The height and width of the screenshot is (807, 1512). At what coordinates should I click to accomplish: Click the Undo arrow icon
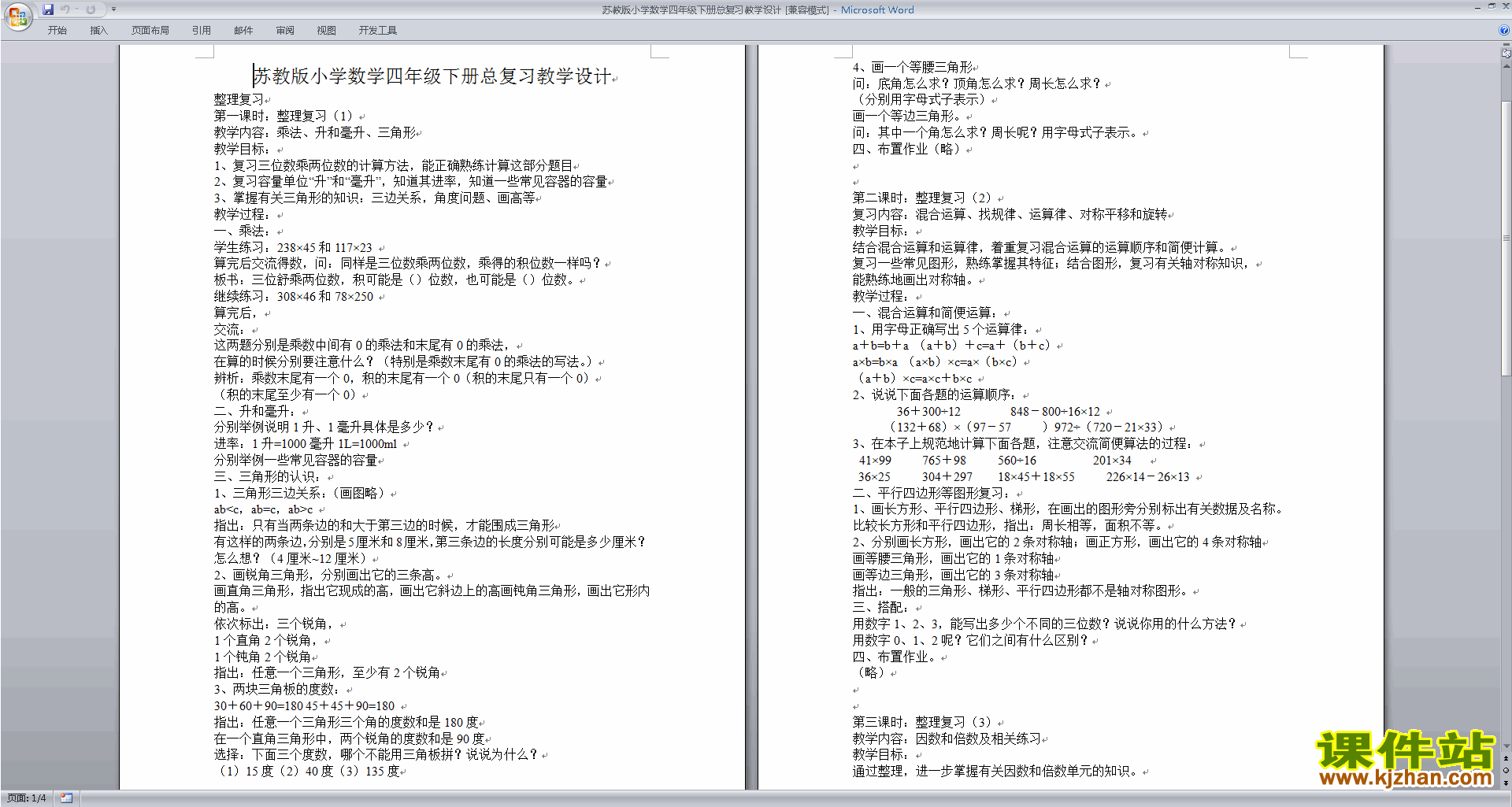(x=65, y=9)
